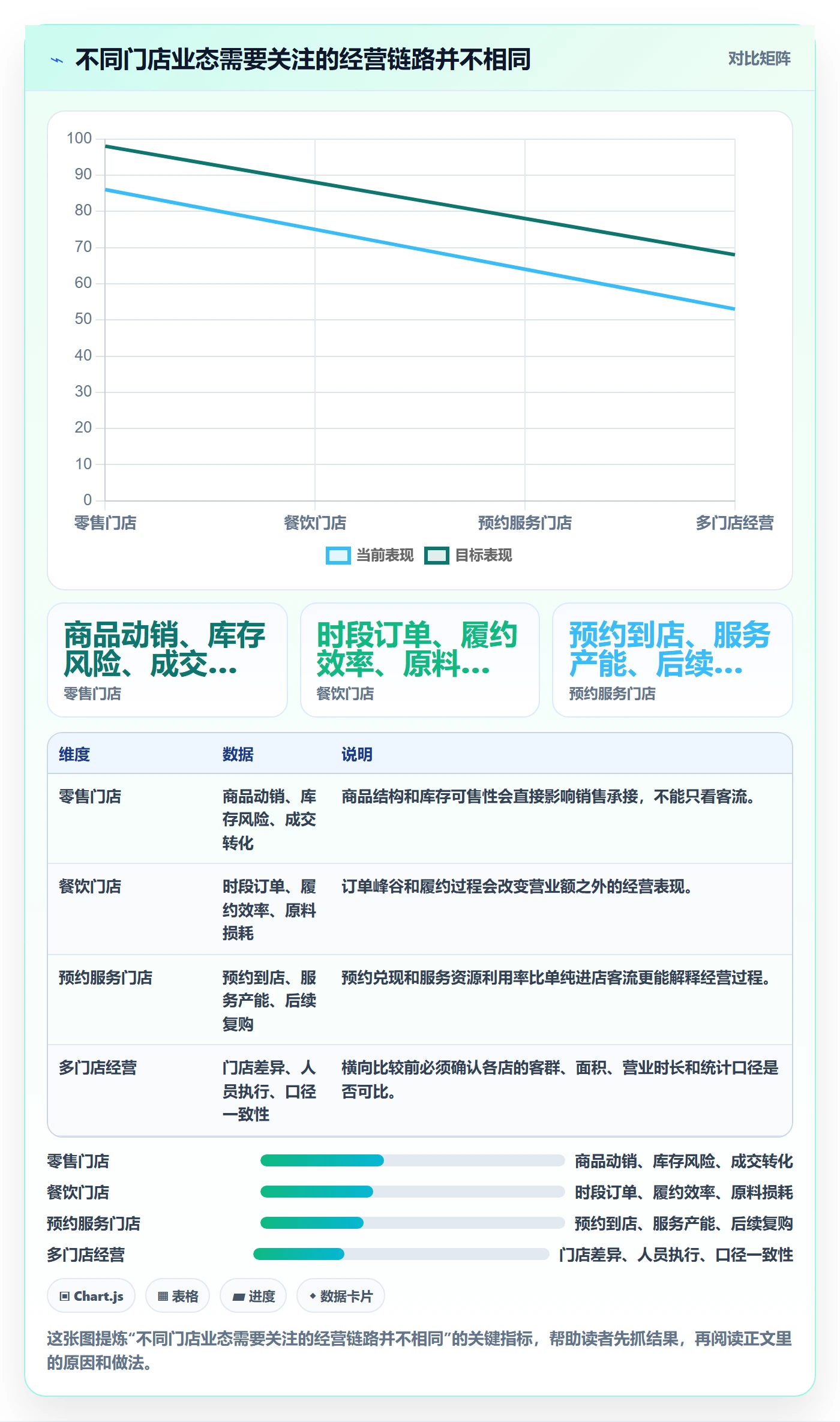Viewport: 840px width, 1422px height.
Task: Click the 50 y-axis value
Action: [83, 319]
